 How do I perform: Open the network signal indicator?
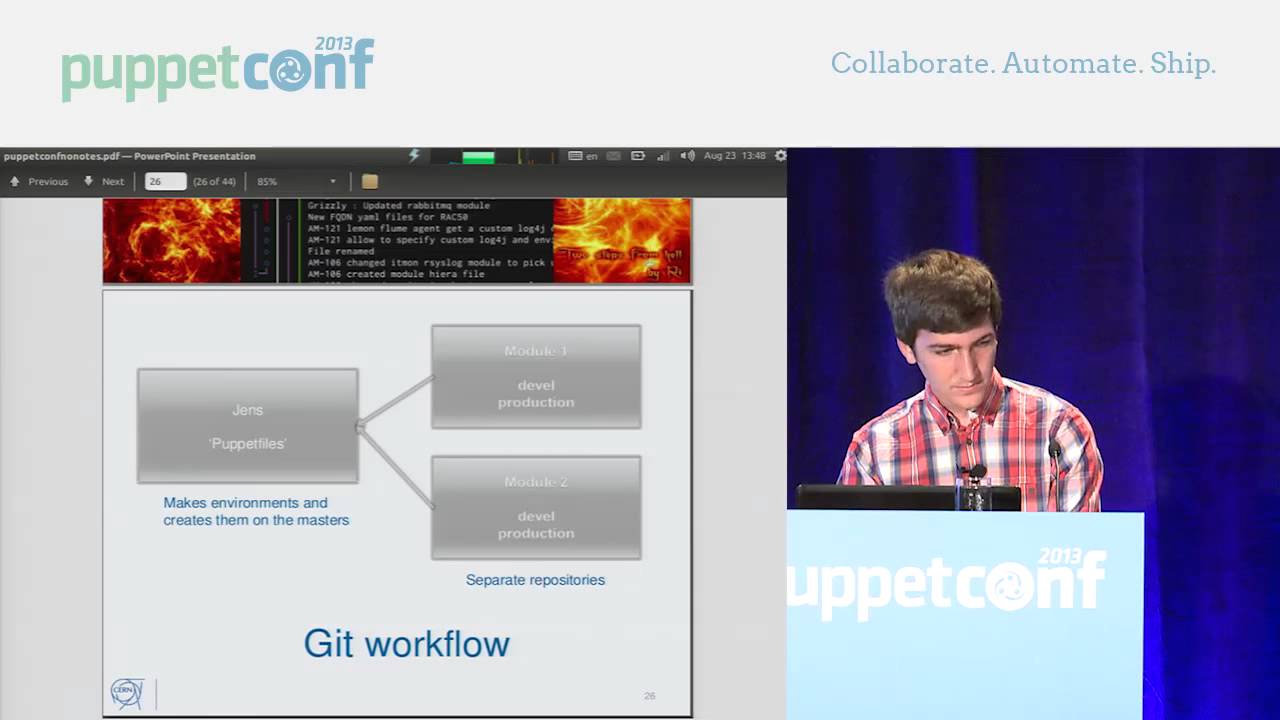[x=663, y=156]
